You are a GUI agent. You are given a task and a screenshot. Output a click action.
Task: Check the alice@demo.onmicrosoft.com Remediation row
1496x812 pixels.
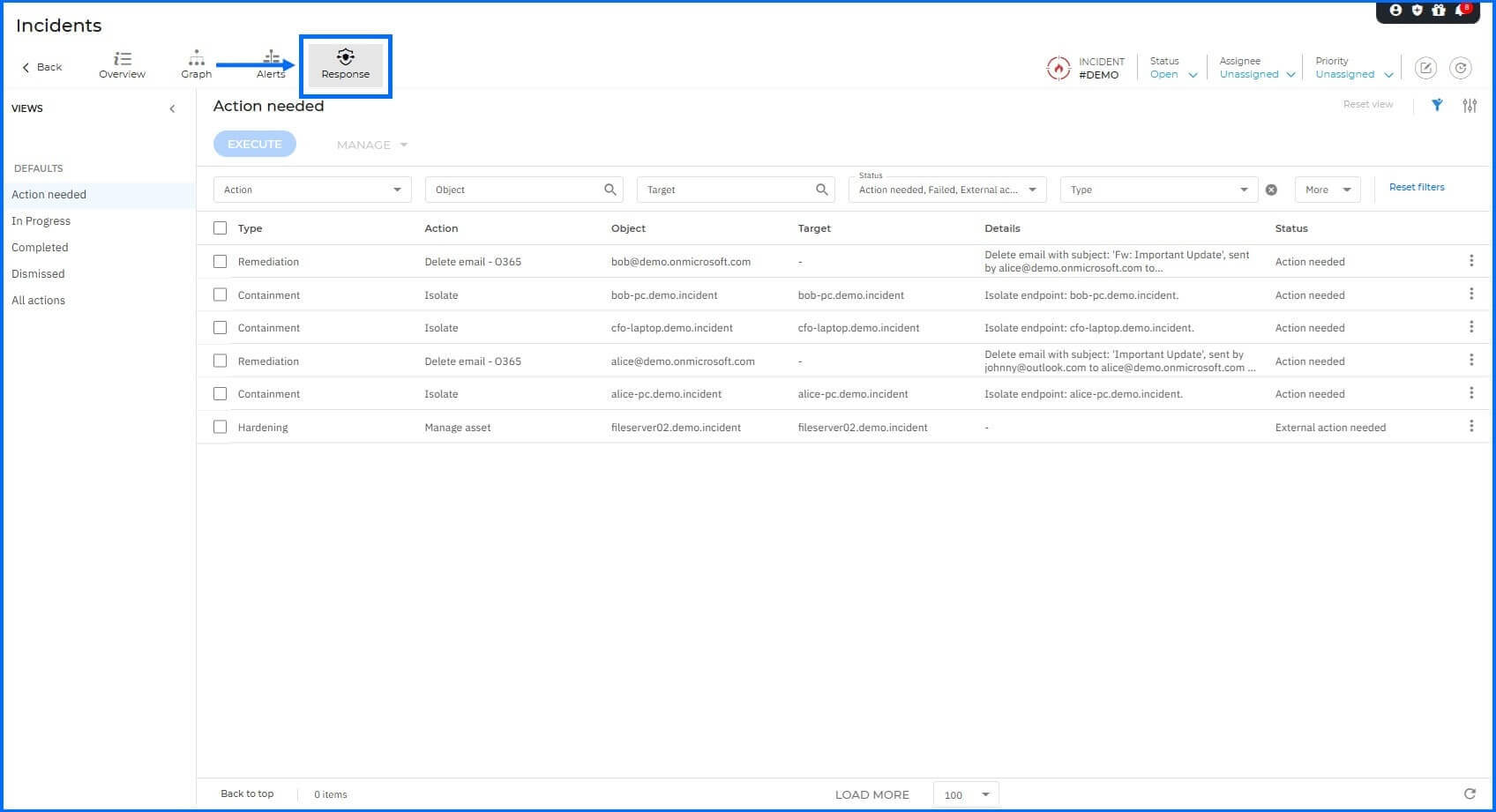[x=220, y=361]
